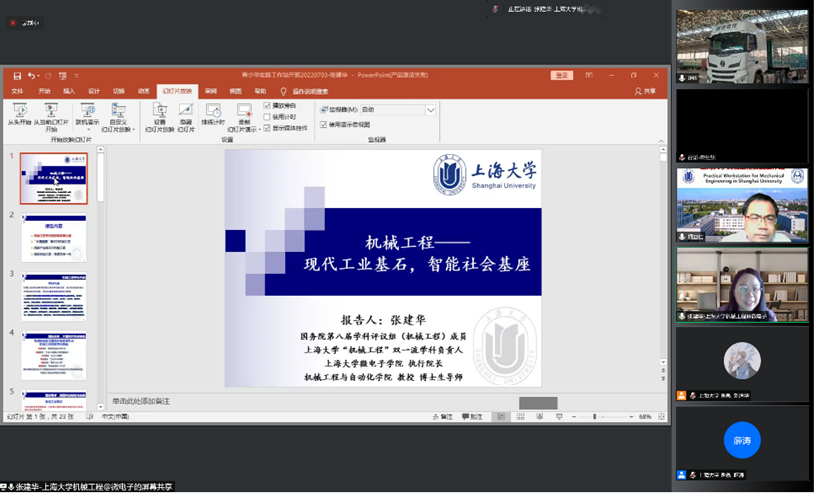Click the Sign in (登录) button

pos(561,75)
